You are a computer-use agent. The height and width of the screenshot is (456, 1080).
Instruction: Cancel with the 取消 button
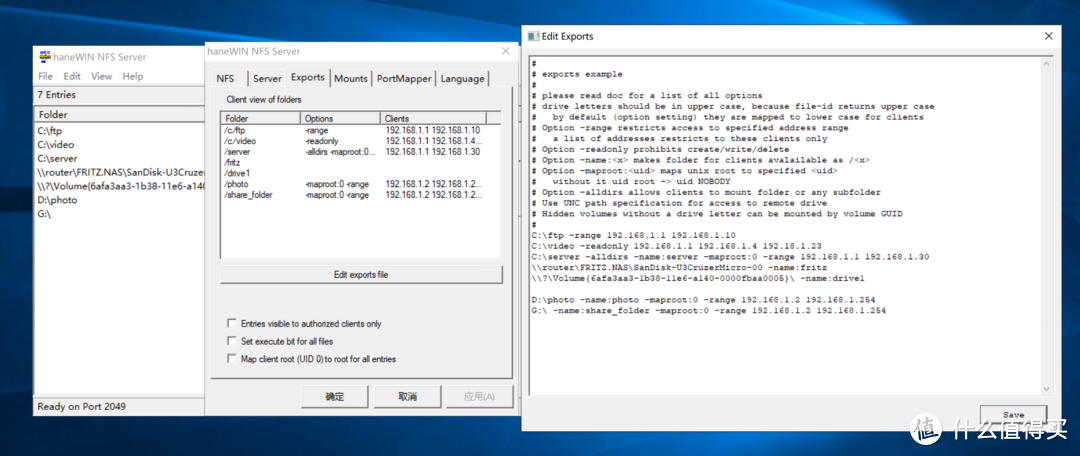pyautogui.click(x=407, y=397)
